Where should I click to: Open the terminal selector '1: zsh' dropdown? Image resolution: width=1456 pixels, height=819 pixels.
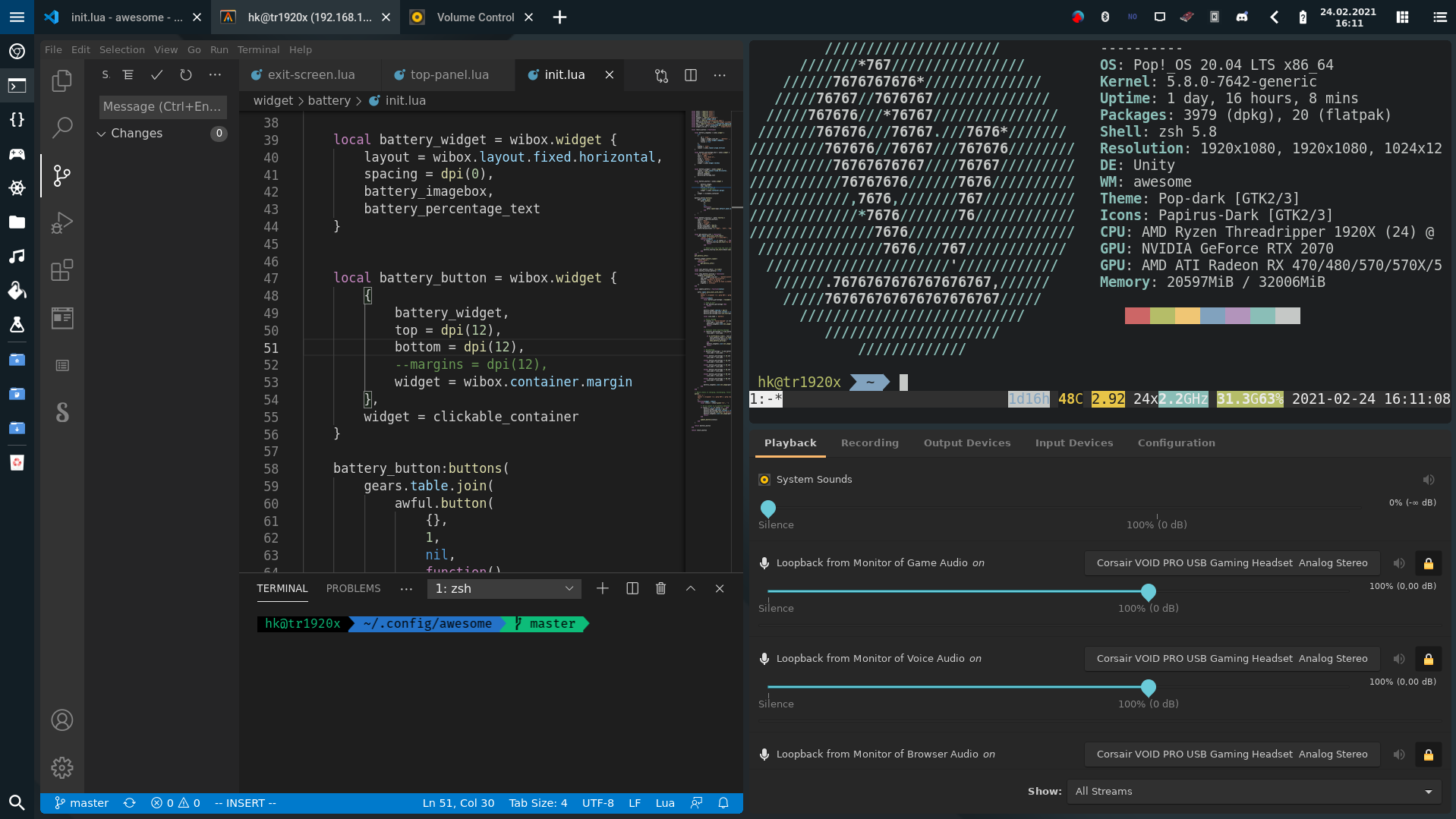click(x=504, y=588)
